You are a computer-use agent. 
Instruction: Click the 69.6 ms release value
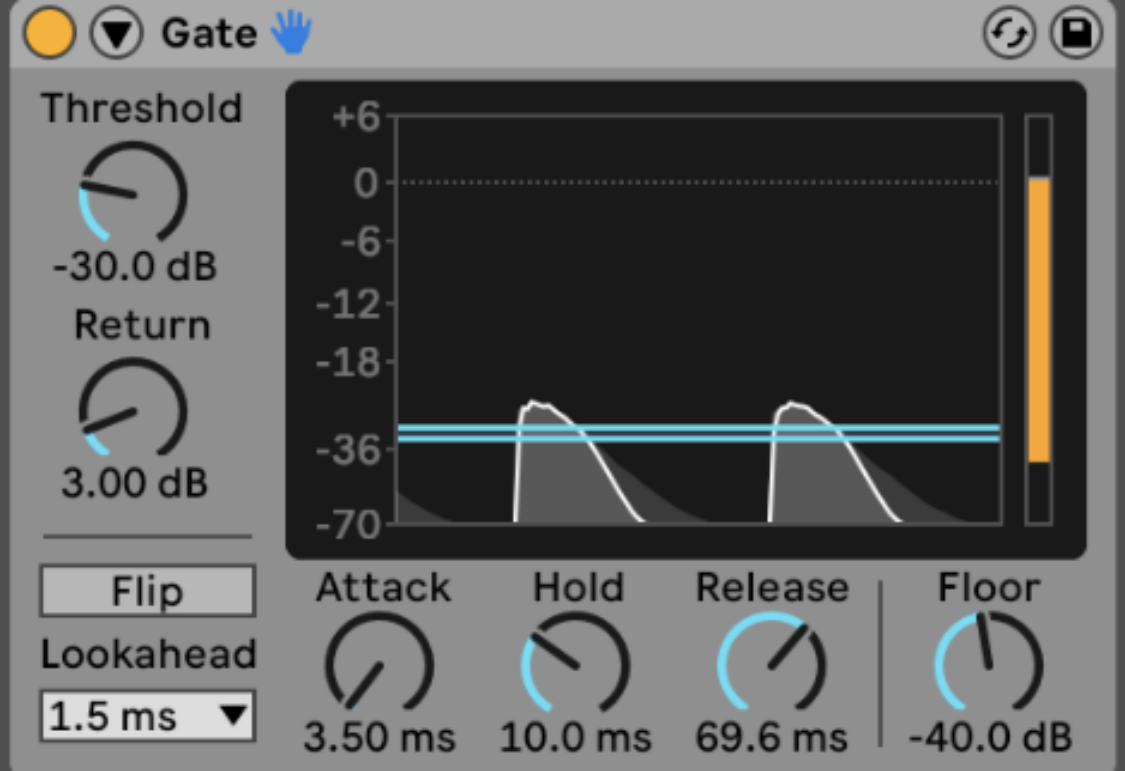pos(772,739)
